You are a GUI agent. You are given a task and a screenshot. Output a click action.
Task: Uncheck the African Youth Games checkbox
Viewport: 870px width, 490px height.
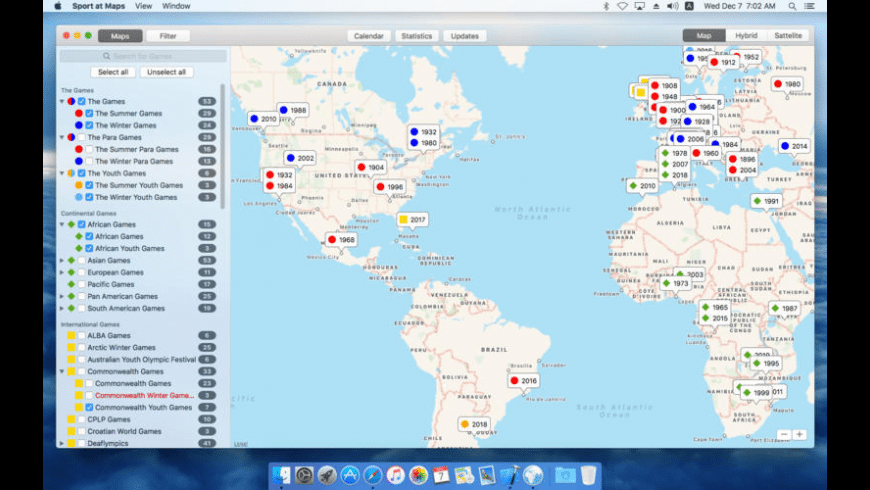click(x=89, y=249)
